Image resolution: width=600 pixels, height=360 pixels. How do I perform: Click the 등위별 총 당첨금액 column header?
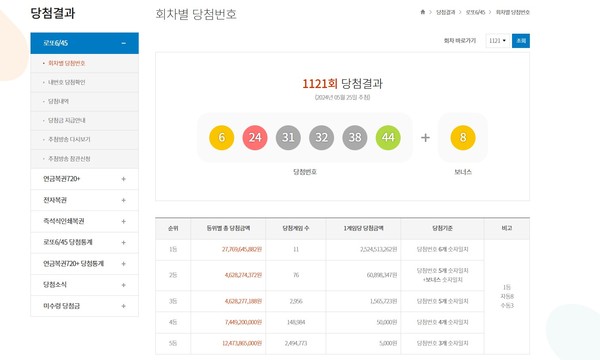click(228, 228)
